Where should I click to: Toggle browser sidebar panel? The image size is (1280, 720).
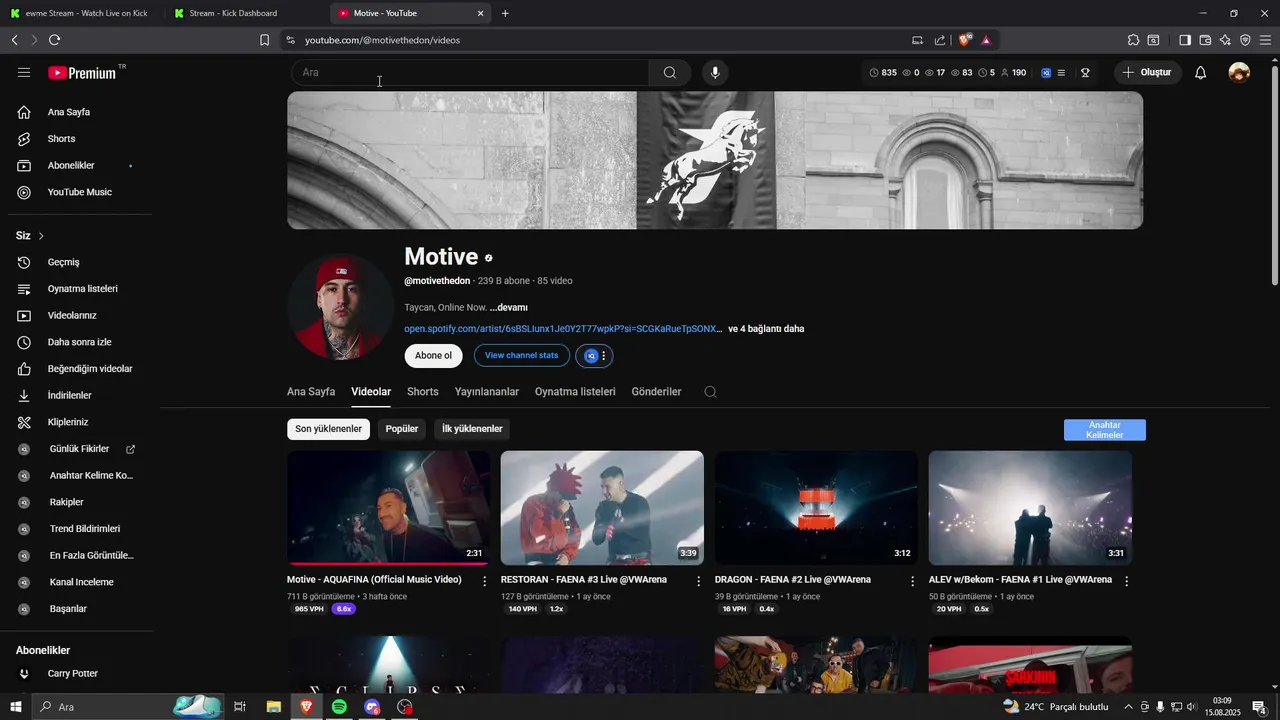point(1185,40)
